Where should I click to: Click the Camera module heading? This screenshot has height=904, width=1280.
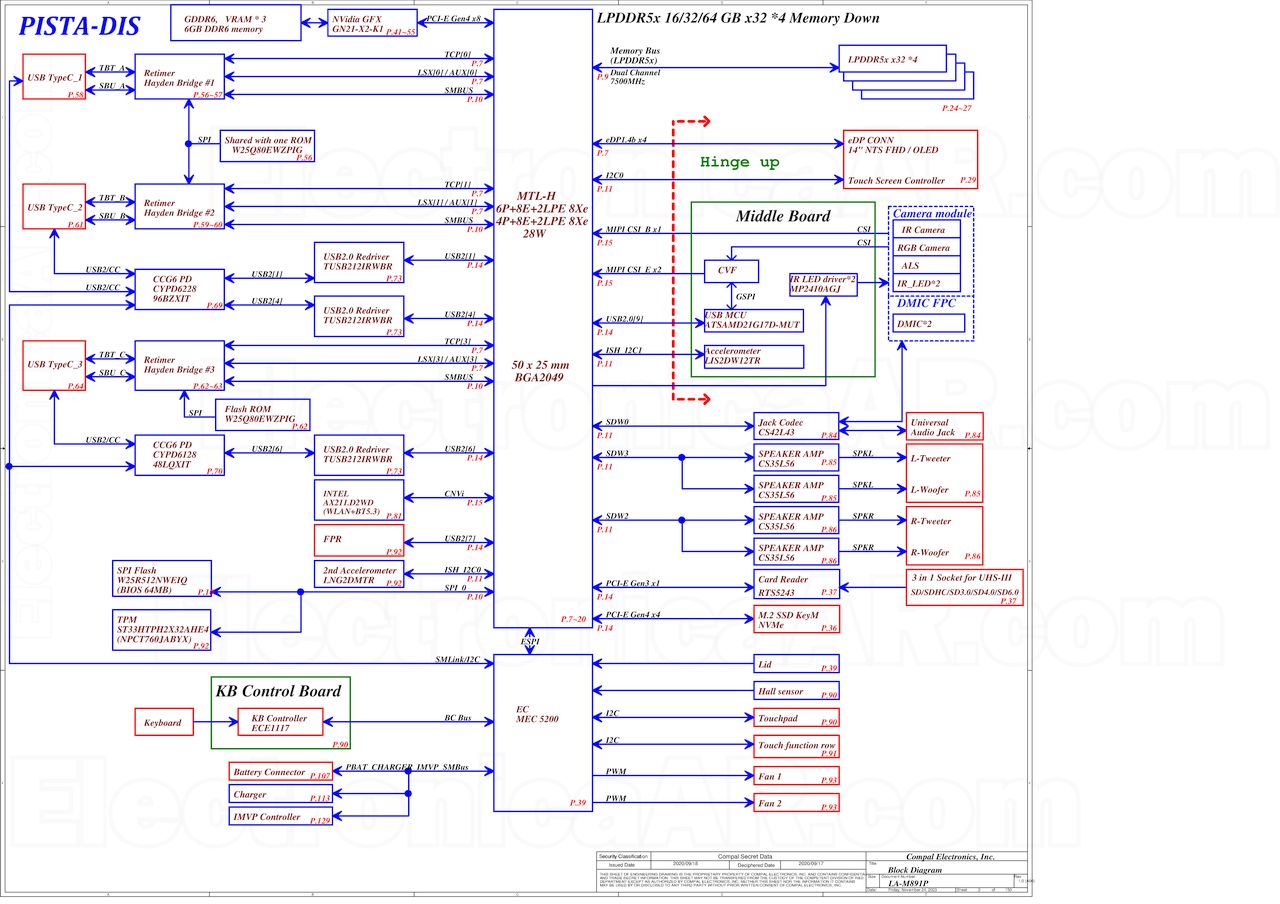(932, 214)
